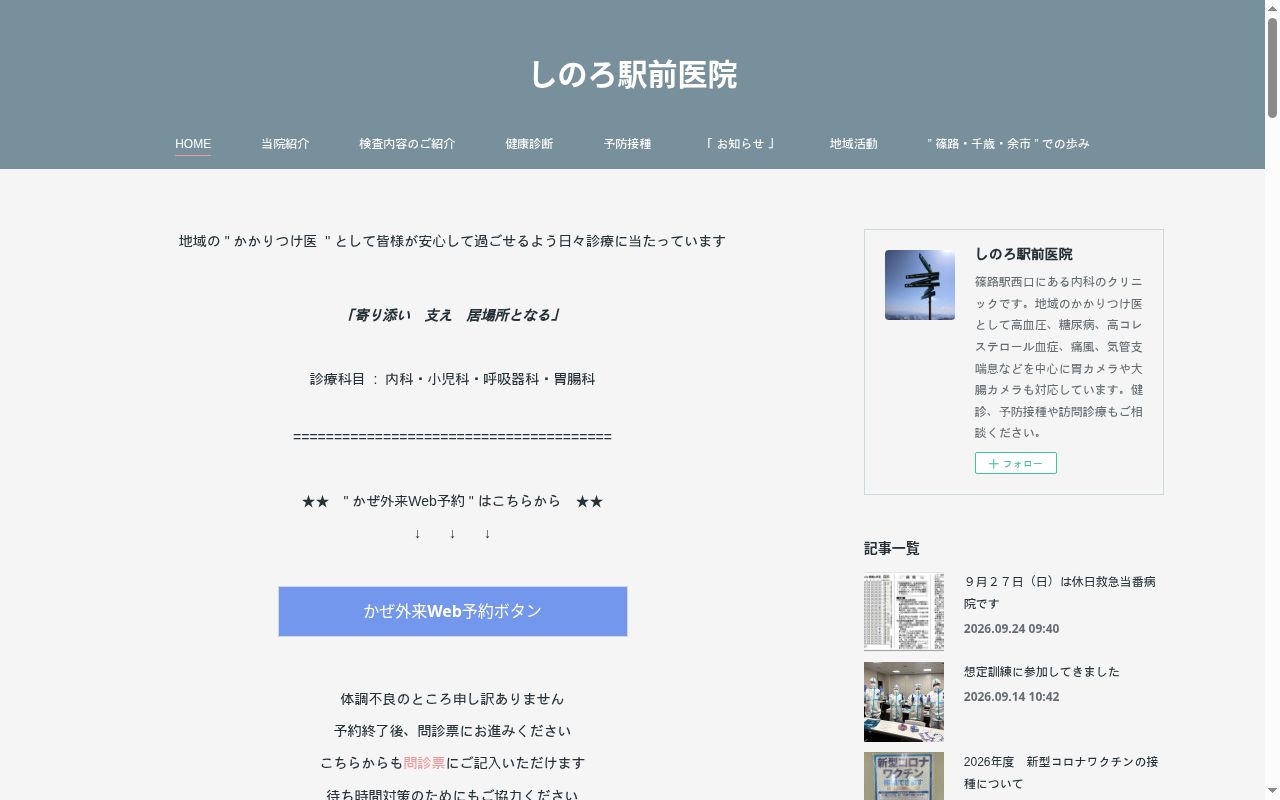Open the pink 問診票 link
The image size is (1280, 800).
(425, 763)
